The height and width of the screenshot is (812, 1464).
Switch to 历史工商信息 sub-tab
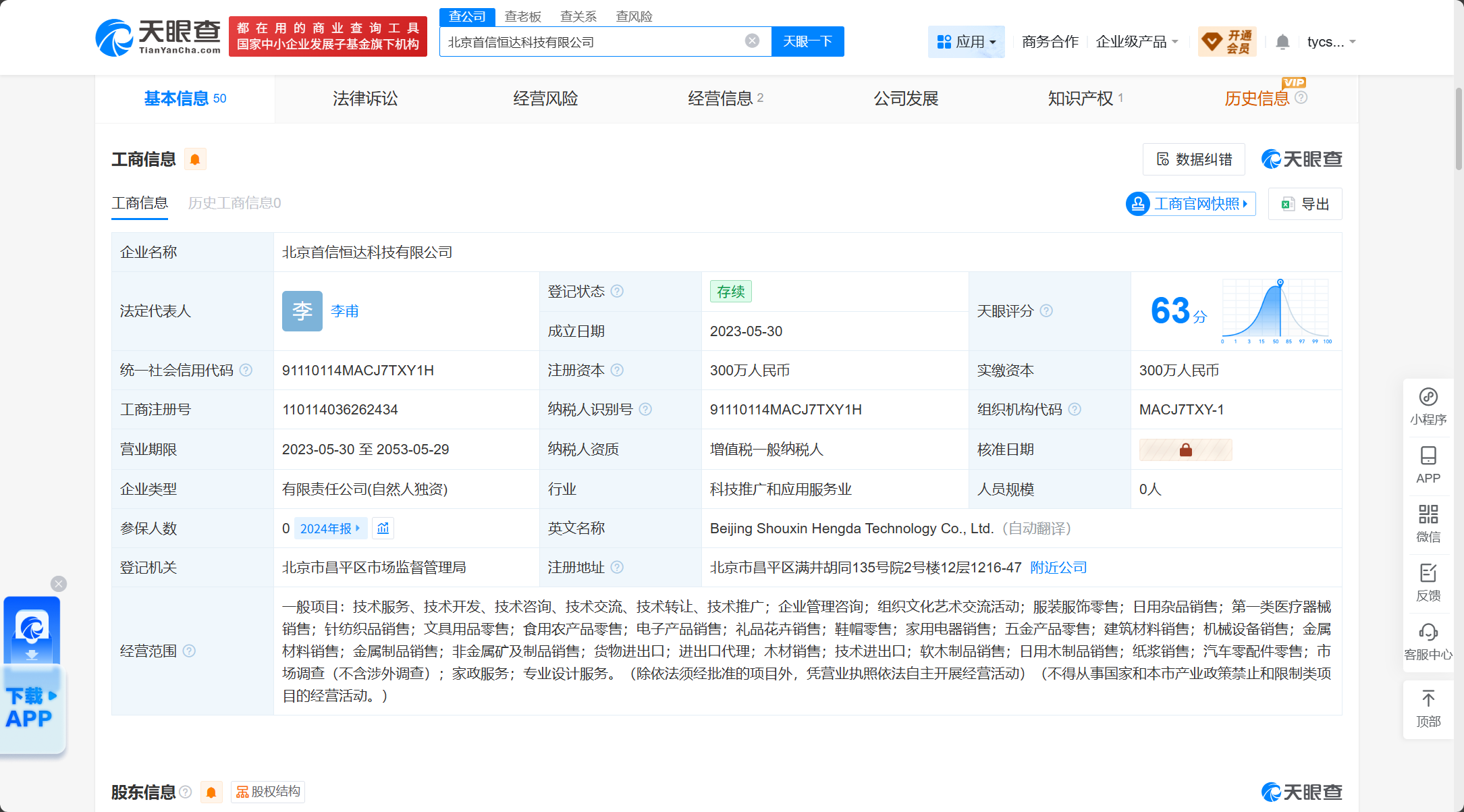point(234,203)
